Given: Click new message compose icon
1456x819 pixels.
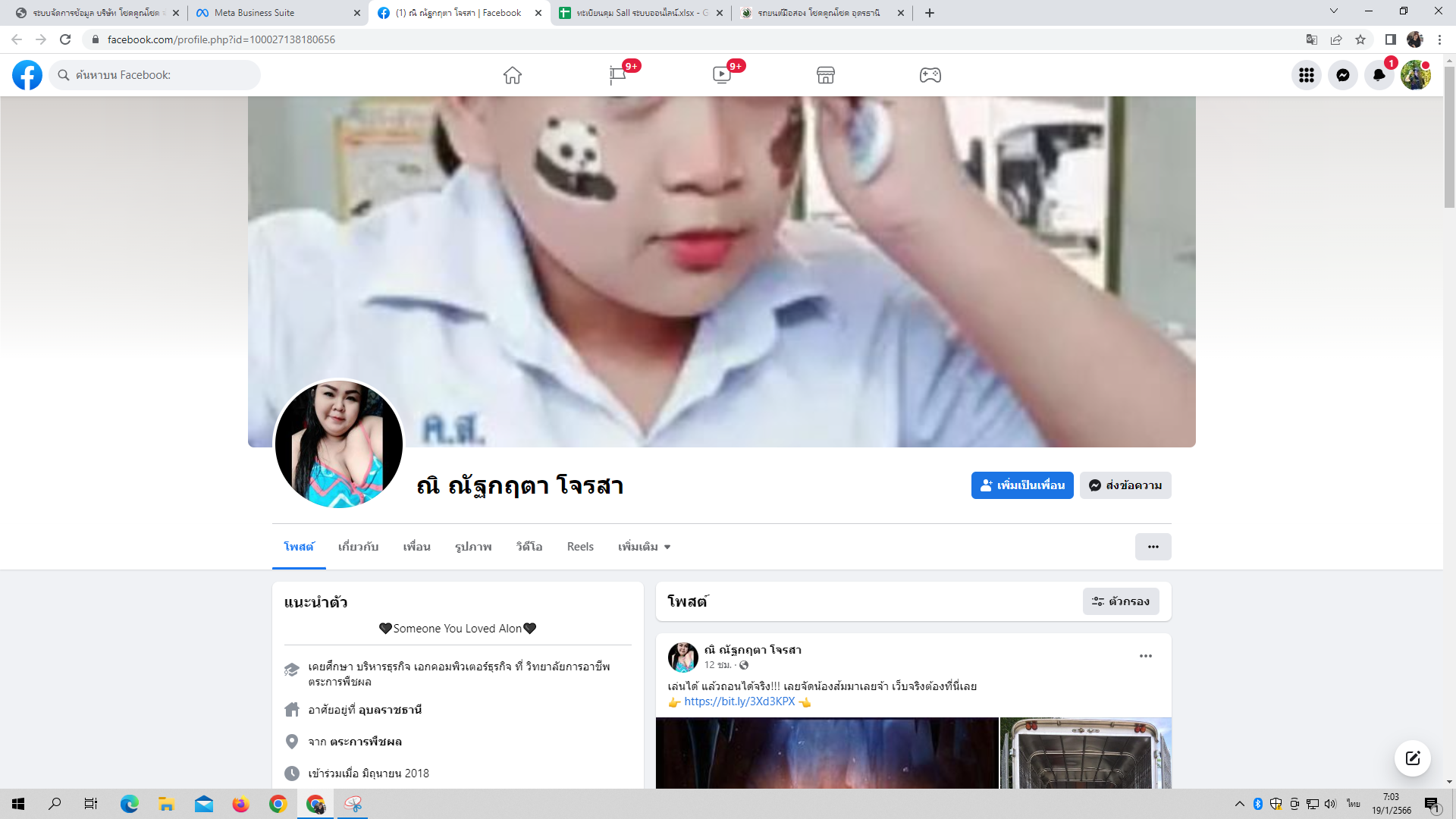Looking at the screenshot, I should [1412, 758].
